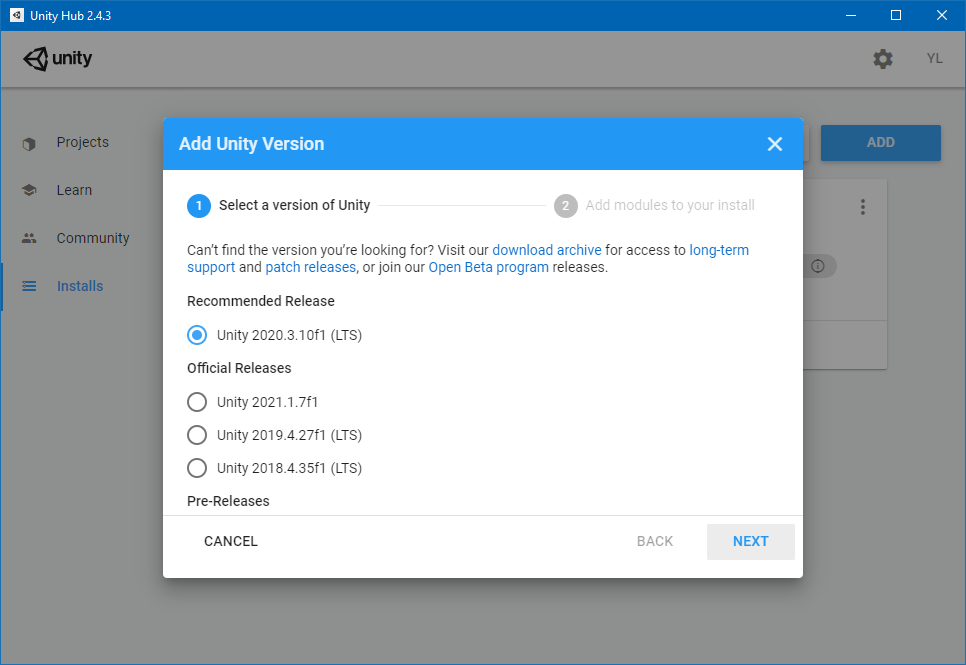Viewport: 966px width, 665px height.
Task: Open the download archive link
Action: coord(546,250)
